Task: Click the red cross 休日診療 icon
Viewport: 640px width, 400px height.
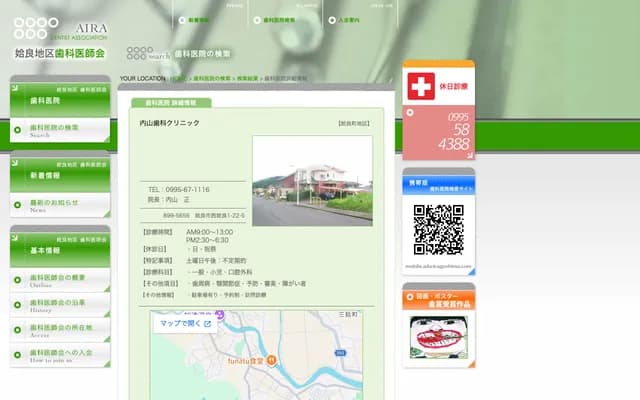Action: click(421, 86)
